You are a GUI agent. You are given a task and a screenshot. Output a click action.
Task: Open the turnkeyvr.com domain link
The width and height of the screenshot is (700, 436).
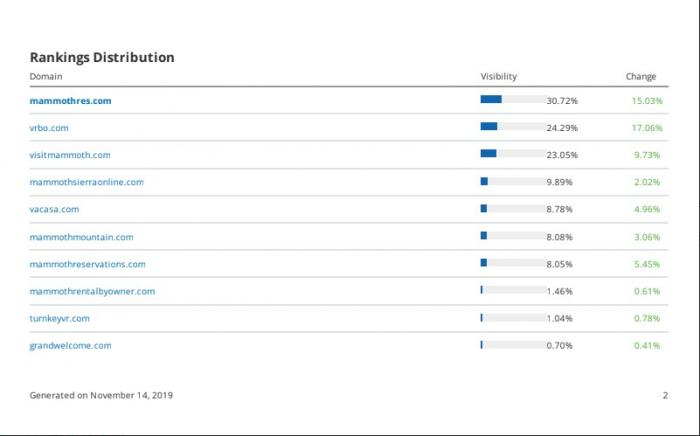click(59, 319)
